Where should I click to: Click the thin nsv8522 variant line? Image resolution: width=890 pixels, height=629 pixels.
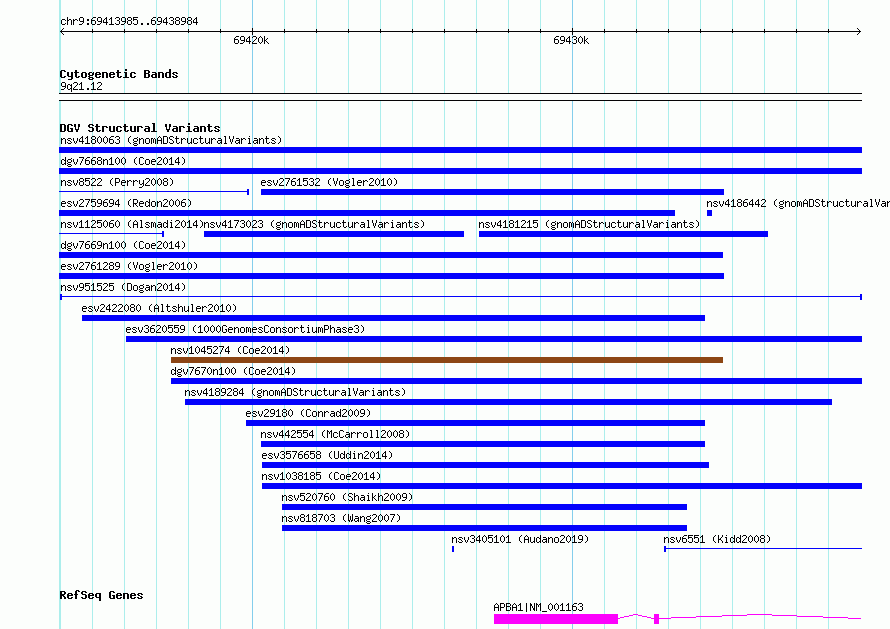[154, 192]
